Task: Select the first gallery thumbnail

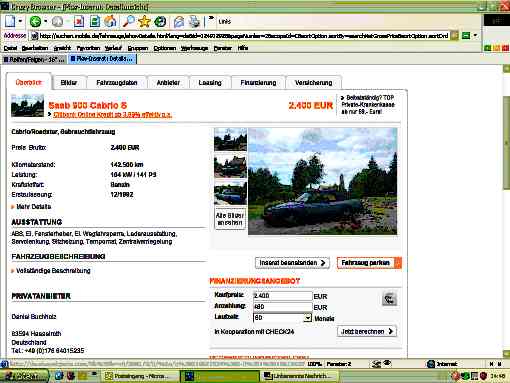Action: point(230,139)
